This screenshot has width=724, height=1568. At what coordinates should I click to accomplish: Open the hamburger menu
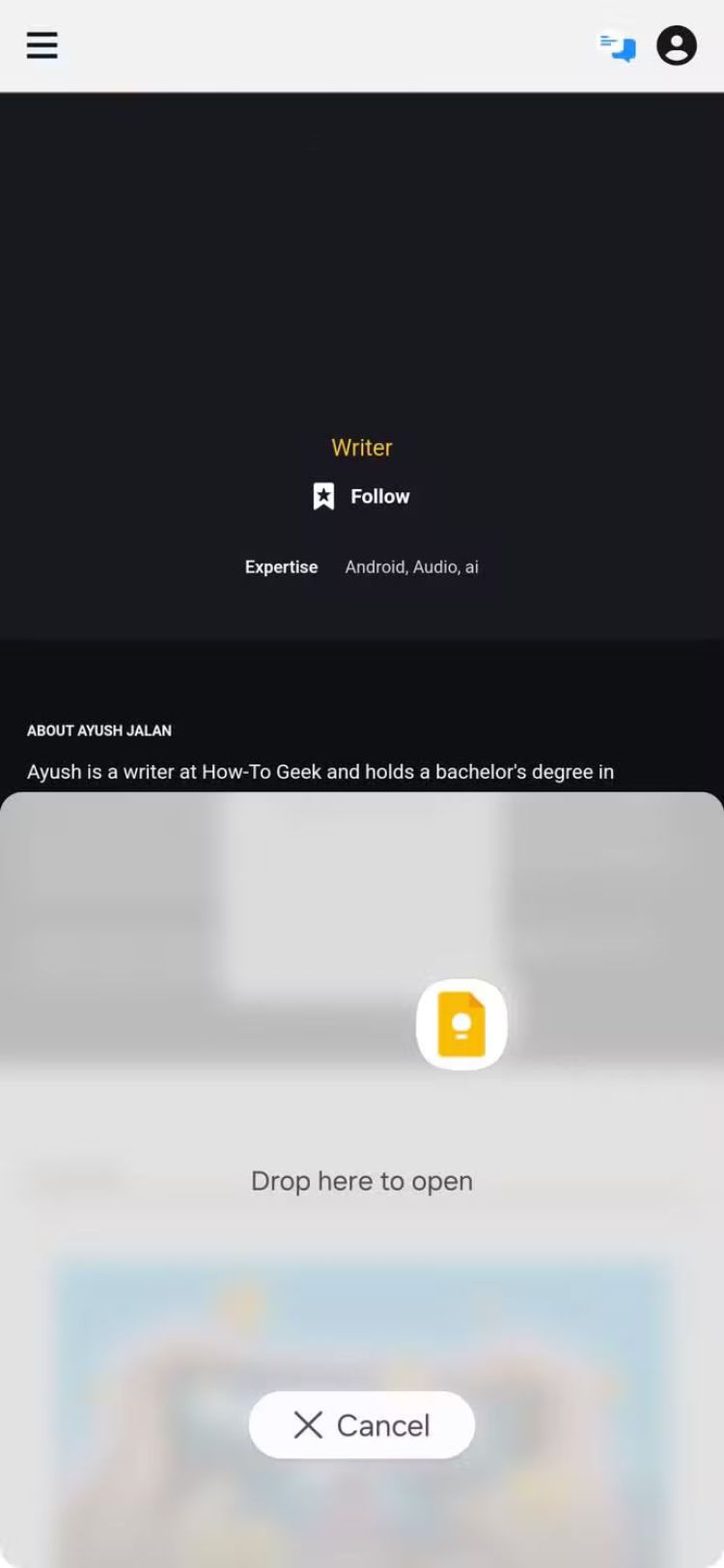coord(42,45)
